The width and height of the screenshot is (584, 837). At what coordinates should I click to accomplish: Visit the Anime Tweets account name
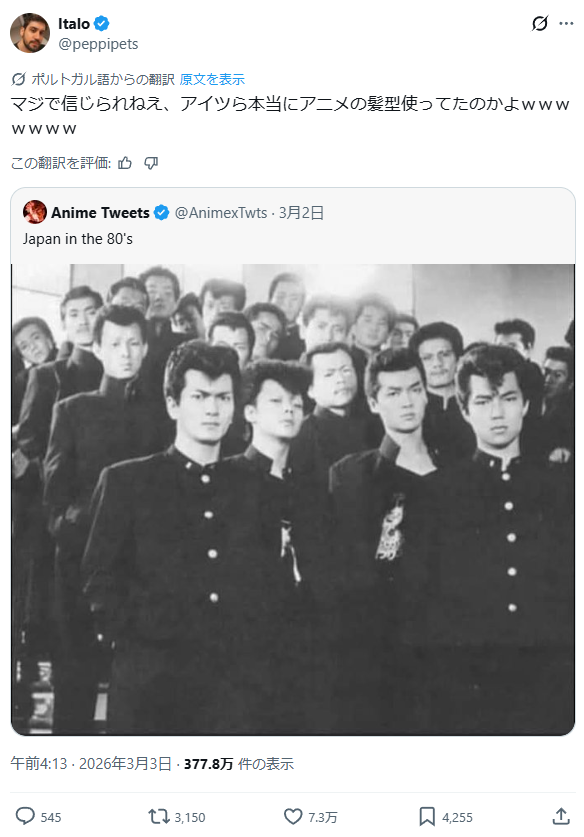point(100,212)
